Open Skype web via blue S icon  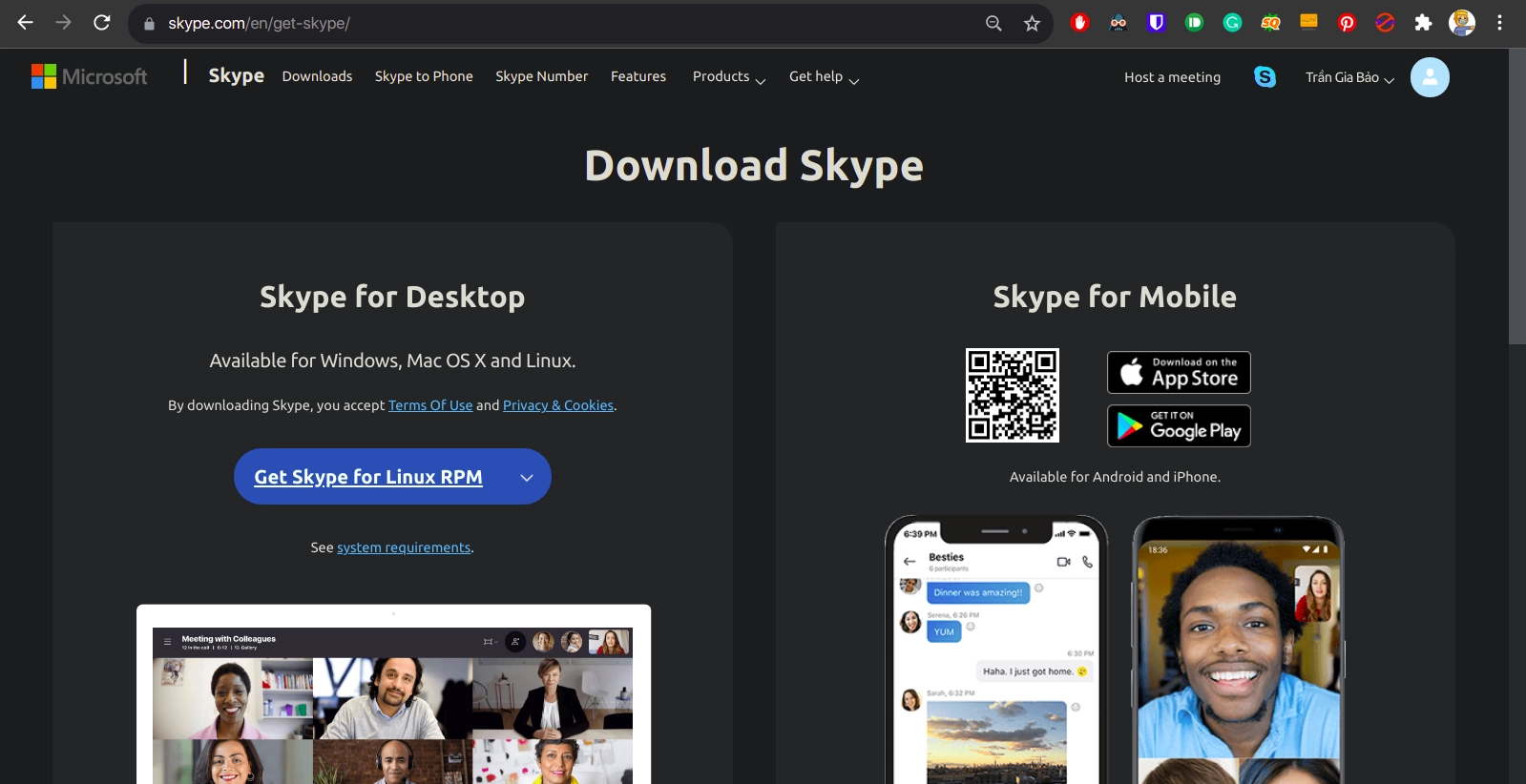(1265, 77)
